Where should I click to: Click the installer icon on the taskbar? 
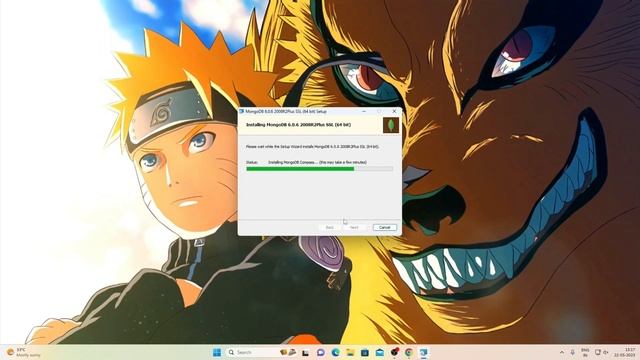(424, 352)
